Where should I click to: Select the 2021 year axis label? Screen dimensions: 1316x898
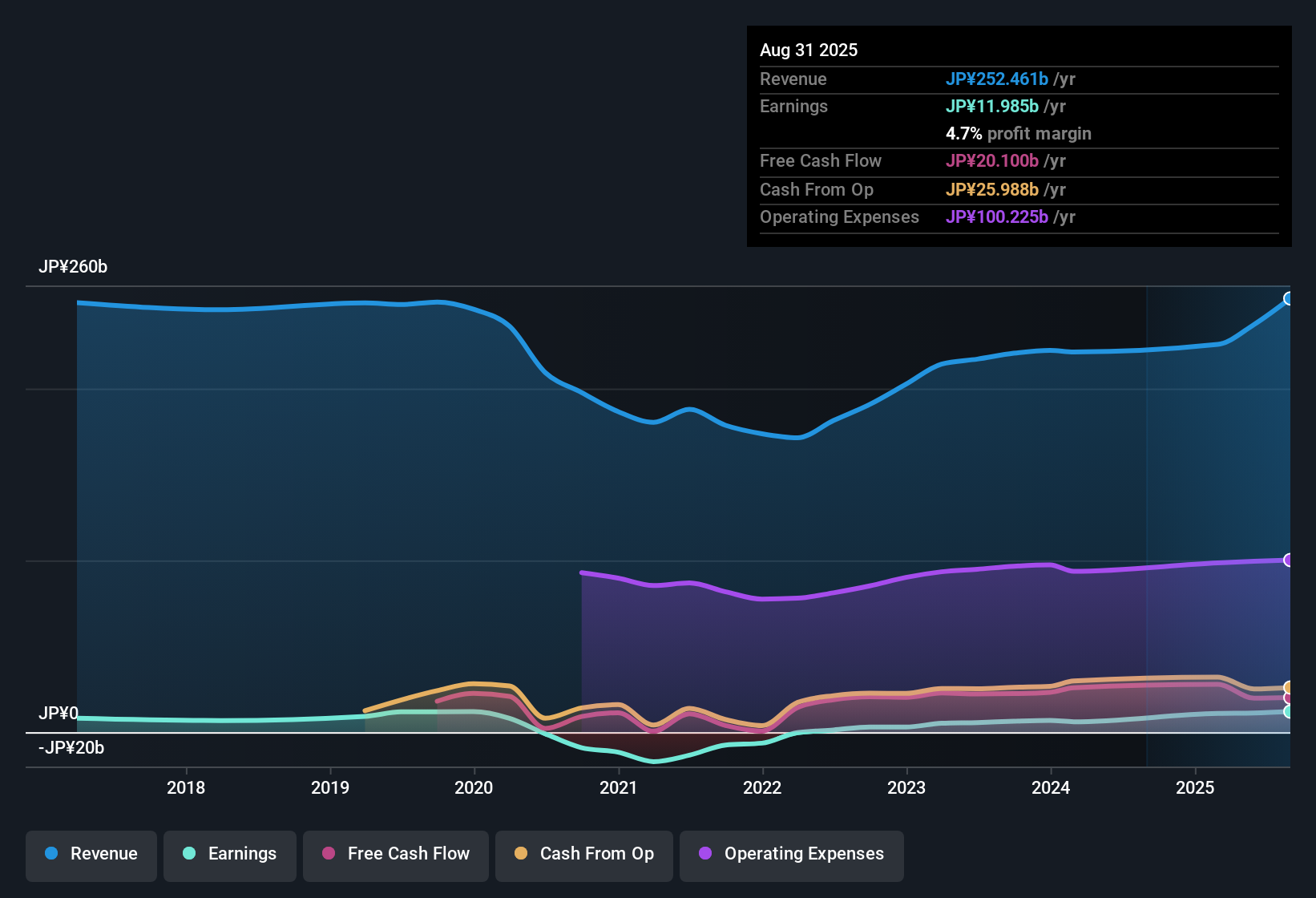(618, 787)
